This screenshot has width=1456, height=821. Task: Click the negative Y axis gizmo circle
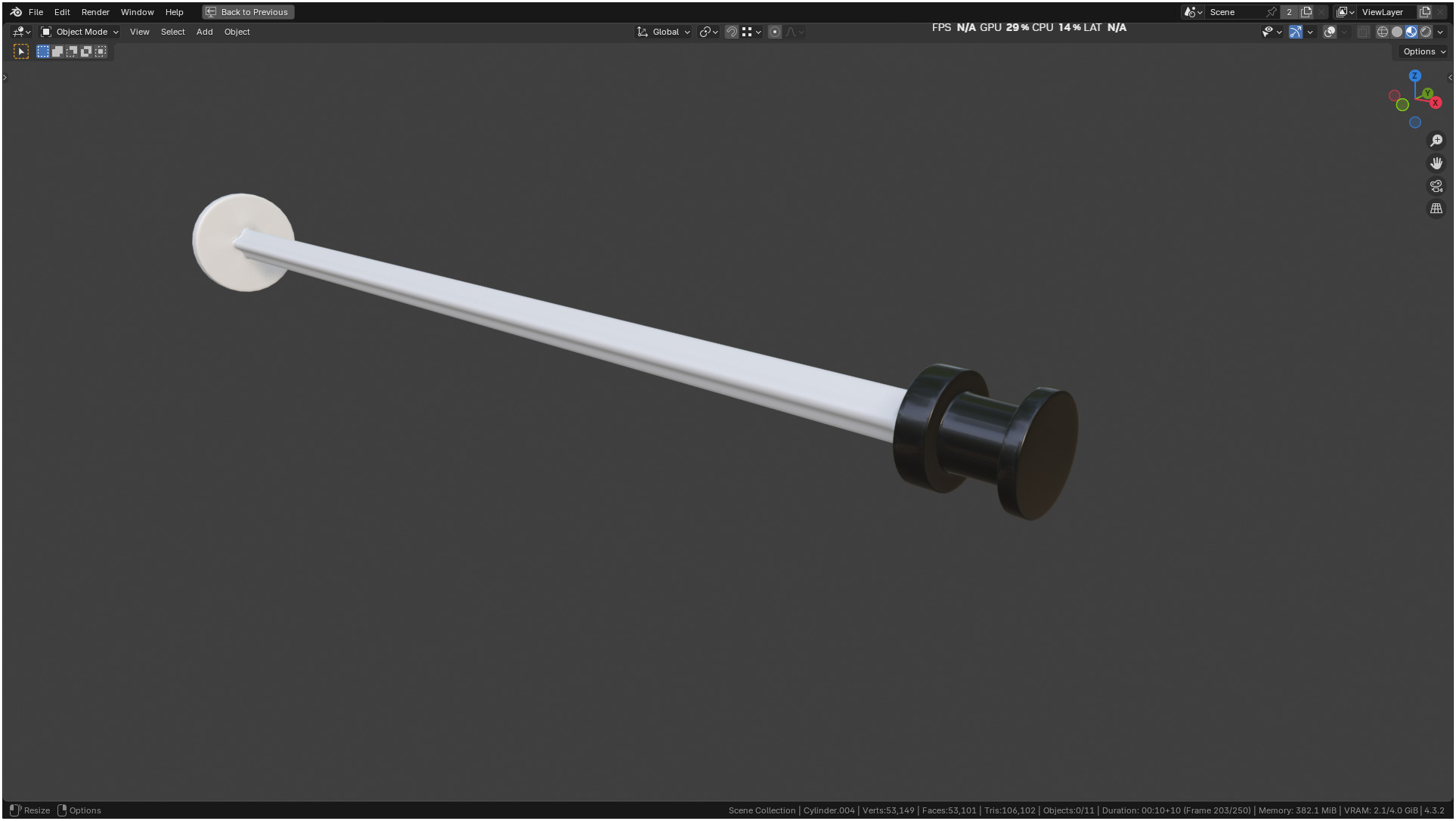[x=1402, y=105]
